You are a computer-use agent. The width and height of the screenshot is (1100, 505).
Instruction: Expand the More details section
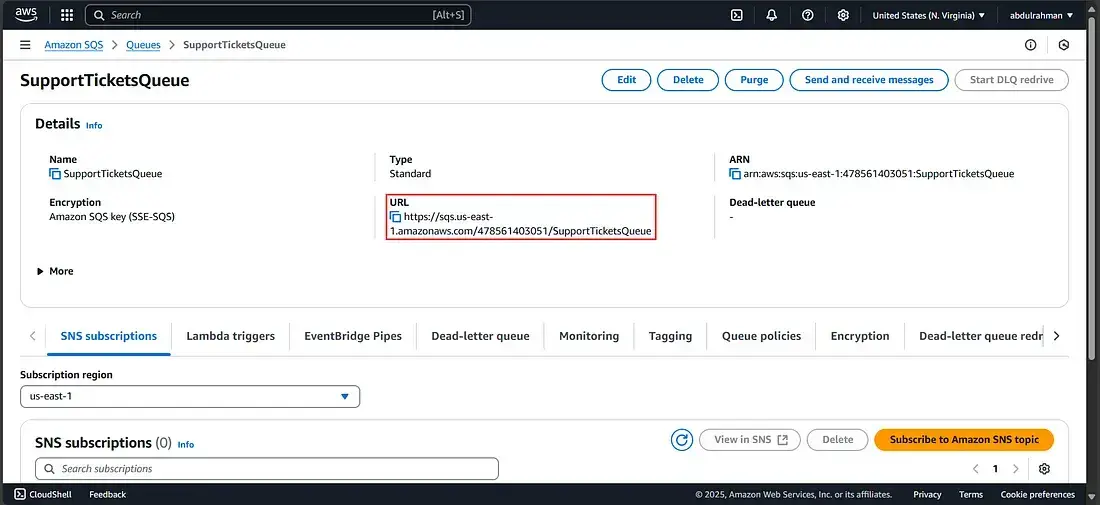[x=55, y=271]
